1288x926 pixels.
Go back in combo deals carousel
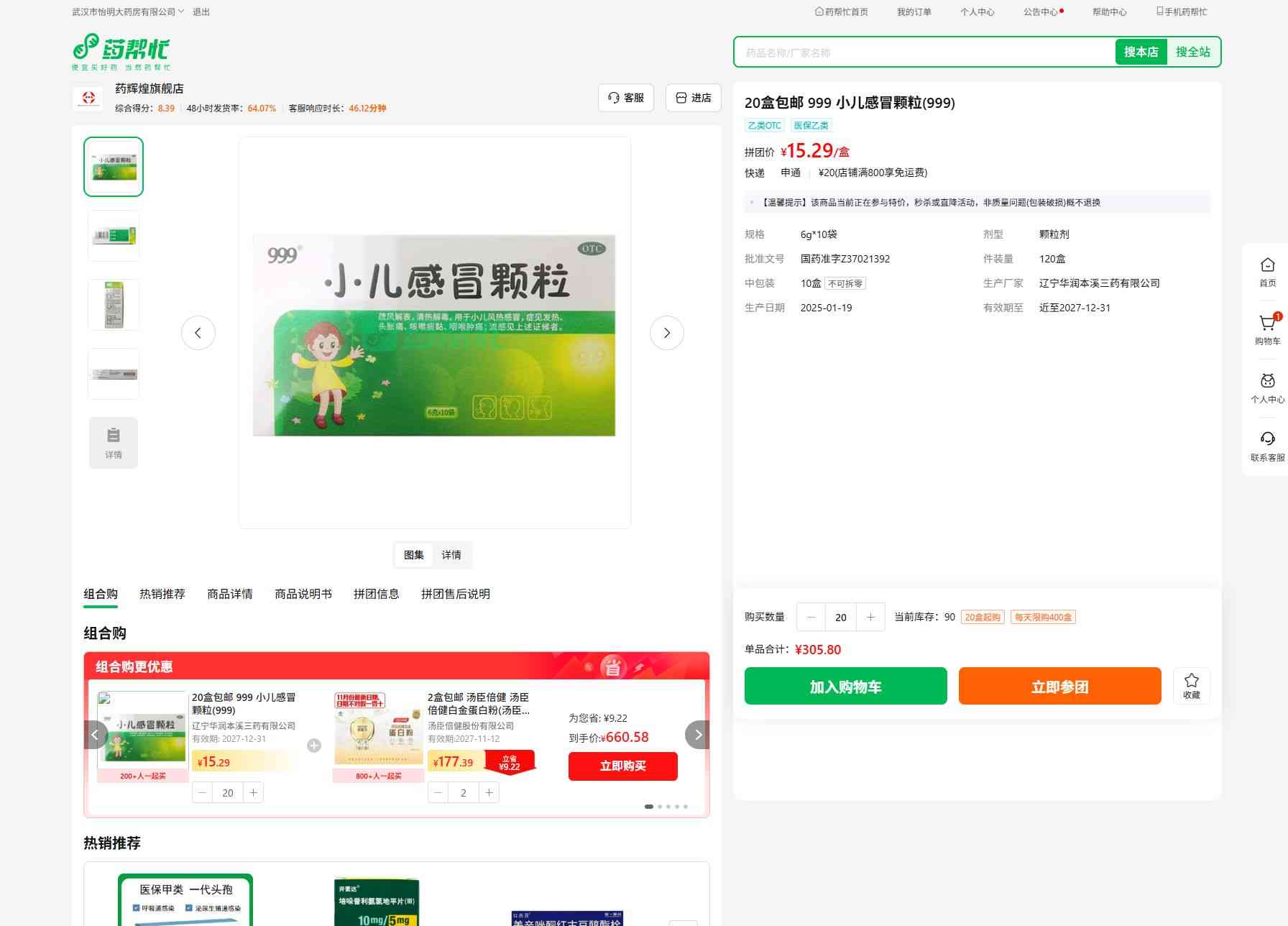click(x=96, y=735)
